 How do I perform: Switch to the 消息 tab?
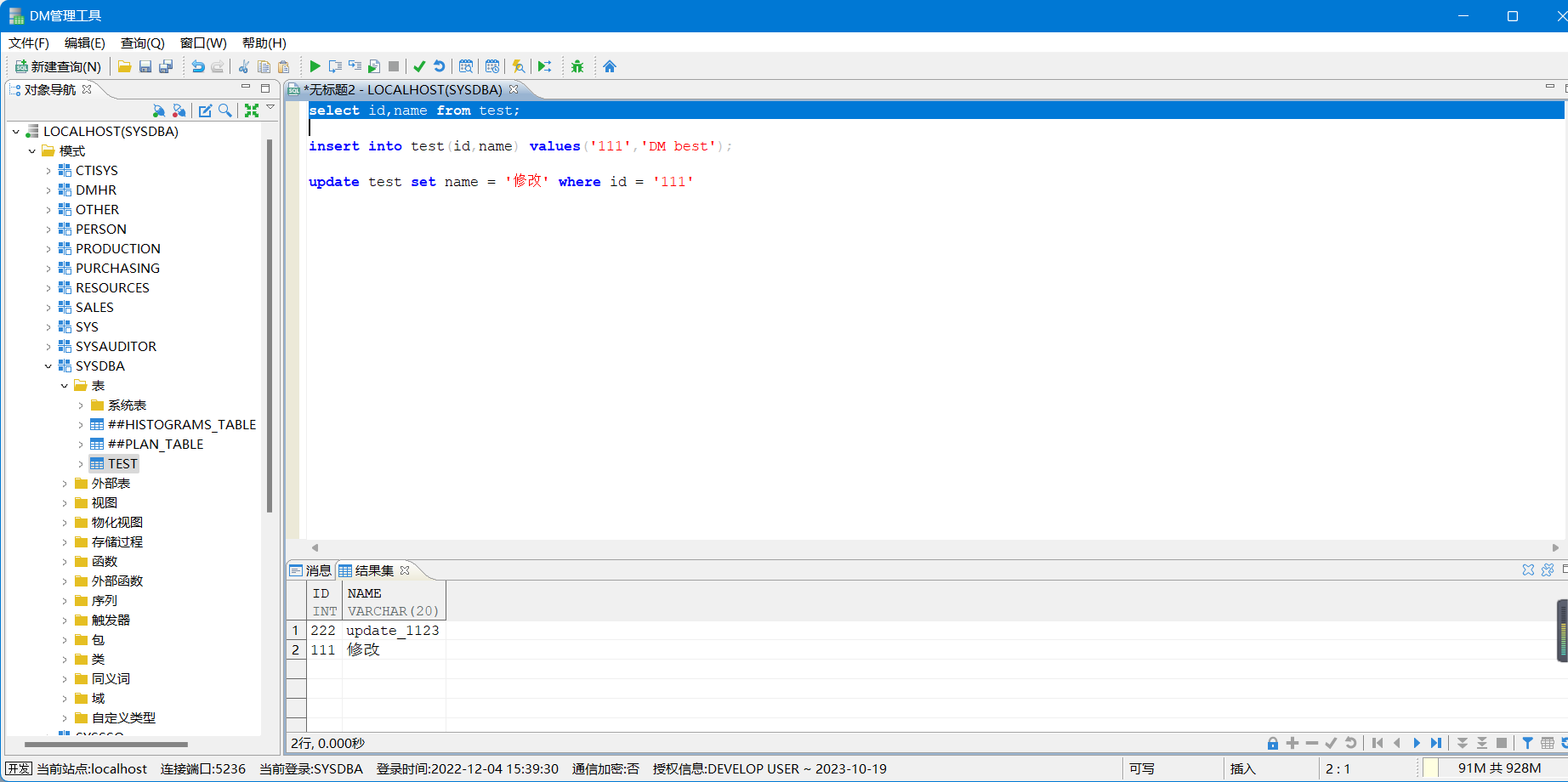(x=311, y=570)
